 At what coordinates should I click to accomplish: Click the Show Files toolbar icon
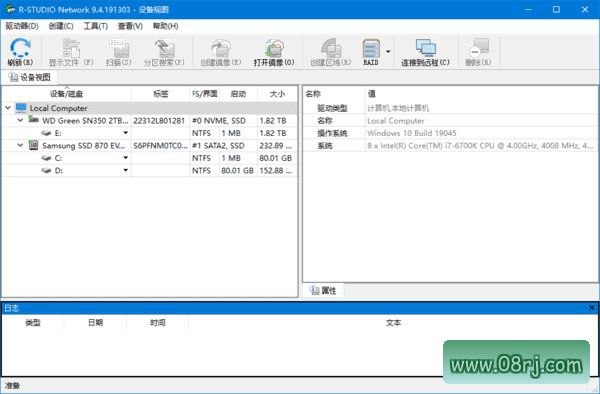click(x=71, y=47)
